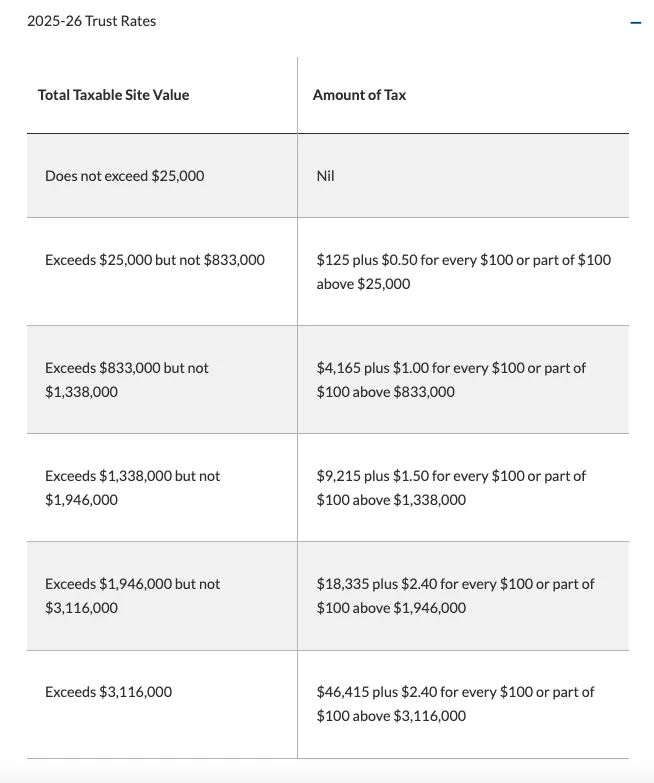Image resolution: width=654 pixels, height=783 pixels.
Task: Select the 'Does not exceed $25,000' cell
Action: click(x=124, y=176)
